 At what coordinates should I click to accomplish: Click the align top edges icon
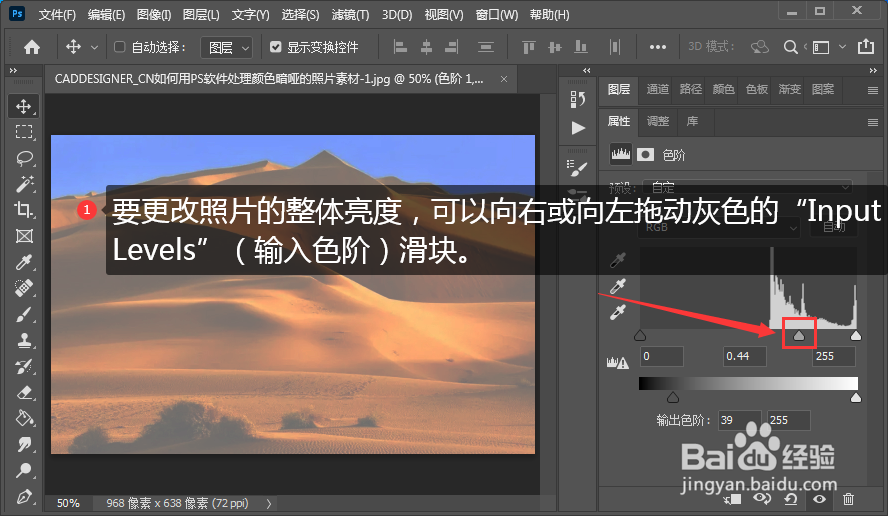[528, 47]
